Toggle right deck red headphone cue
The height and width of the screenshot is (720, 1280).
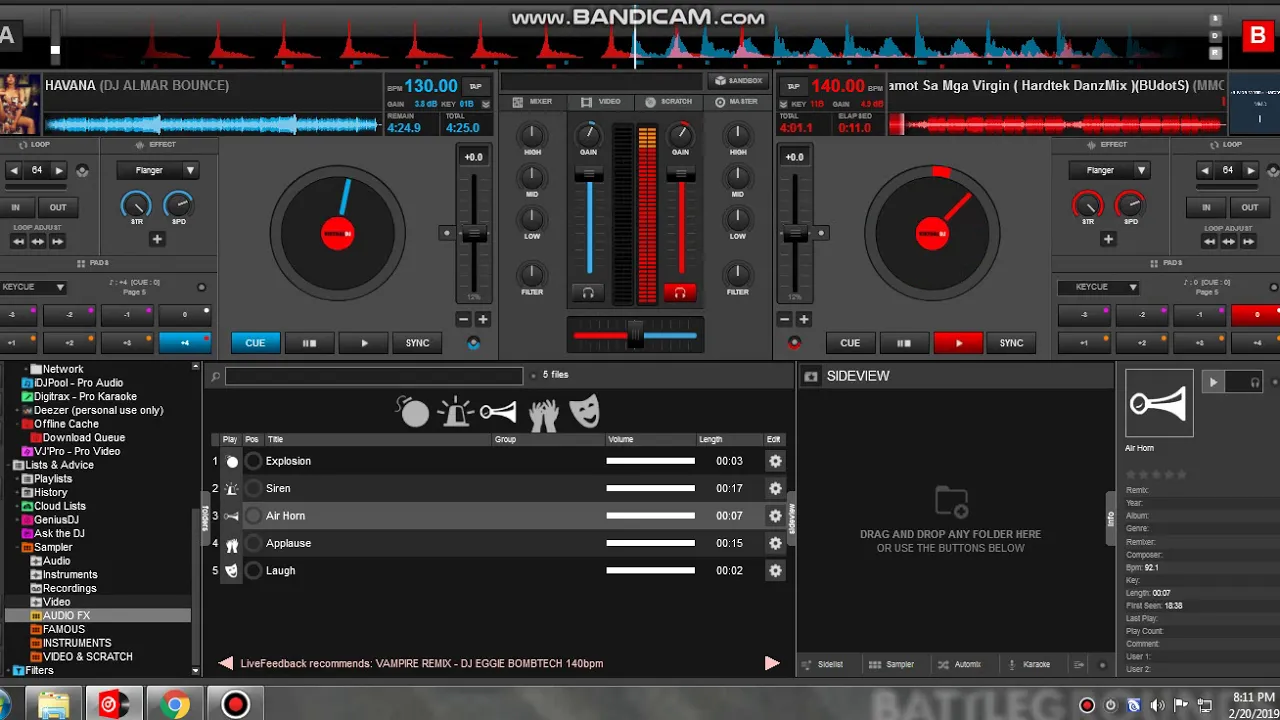click(680, 292)
